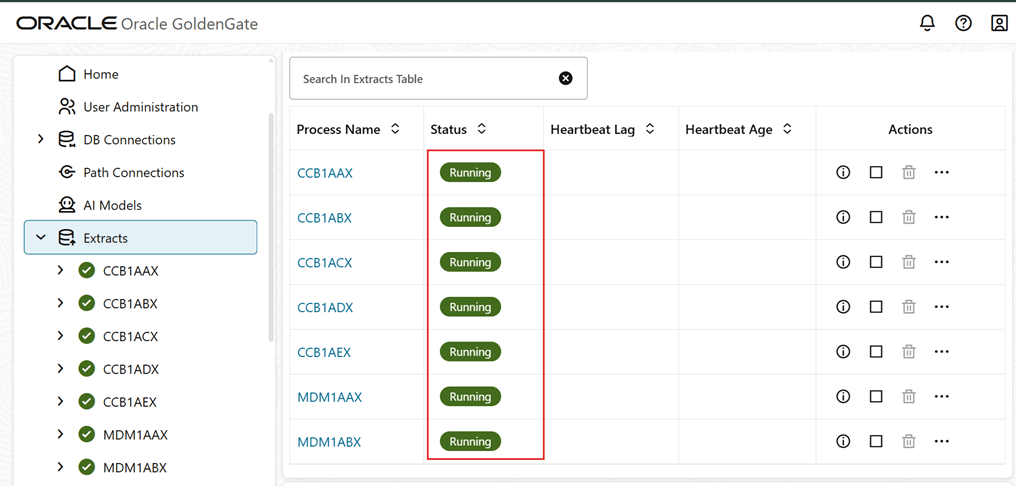Open more actions menu for CCB1ACX
This screenshot has width=1016, height=486.
click(941, 262)
